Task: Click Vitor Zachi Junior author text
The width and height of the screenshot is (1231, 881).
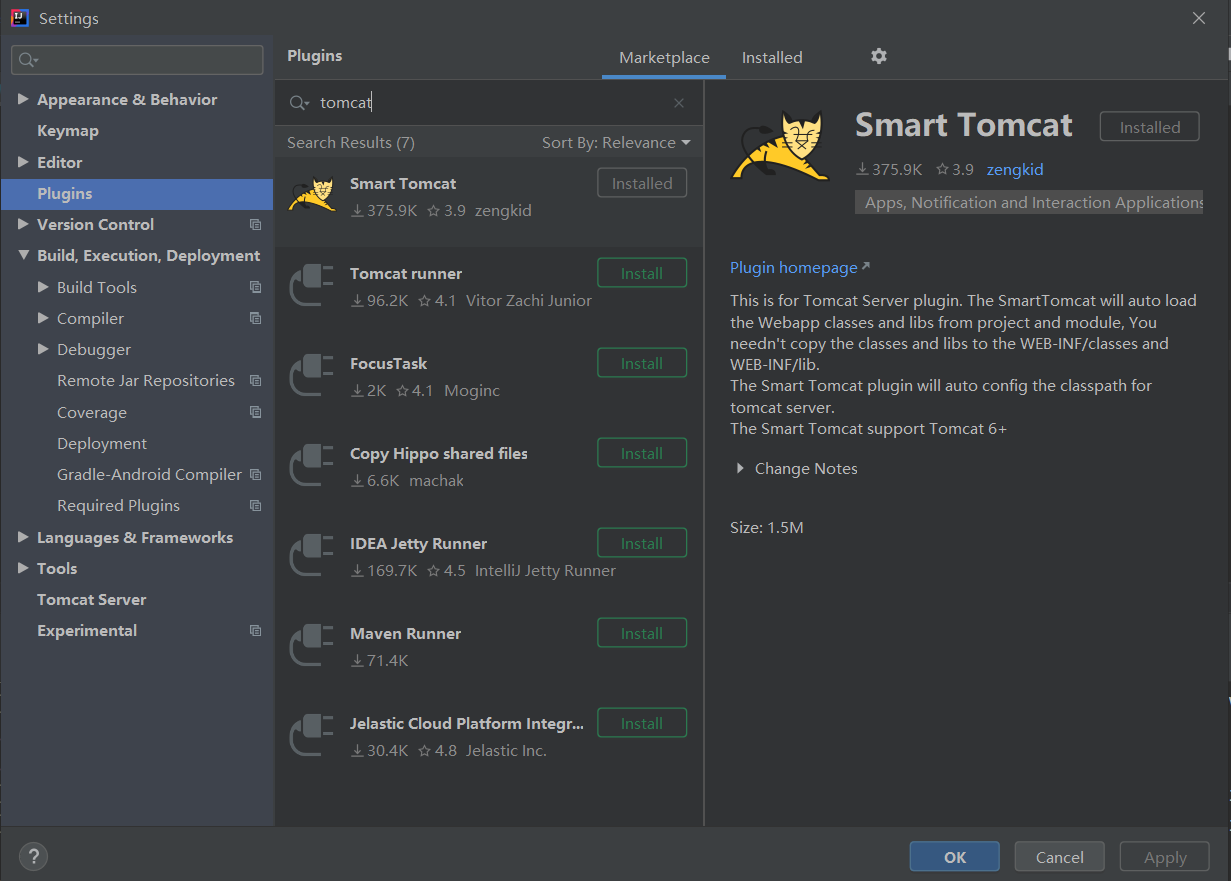Action: pos(529,301)
